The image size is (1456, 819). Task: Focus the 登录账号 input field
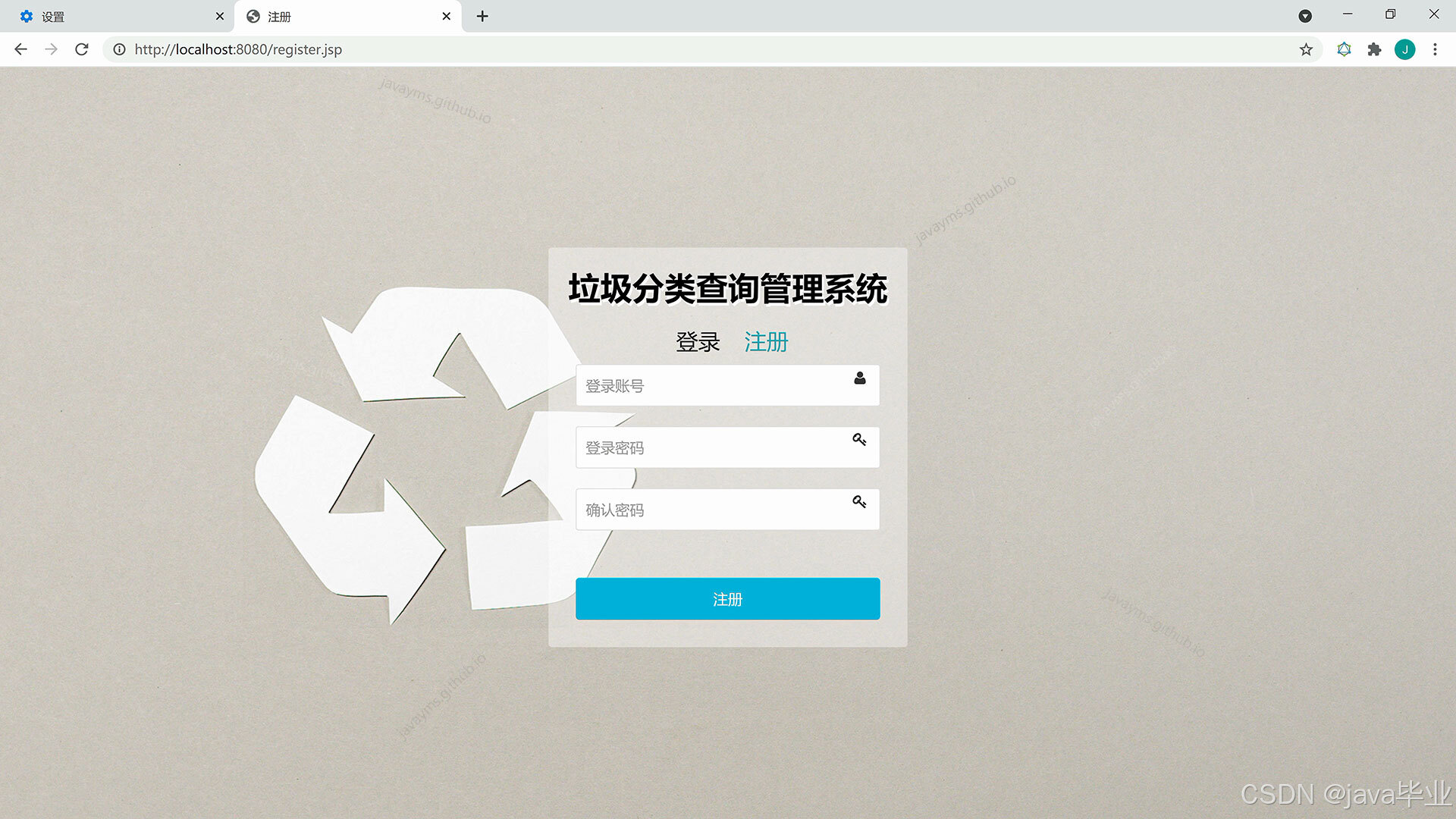tap(727, 385)
